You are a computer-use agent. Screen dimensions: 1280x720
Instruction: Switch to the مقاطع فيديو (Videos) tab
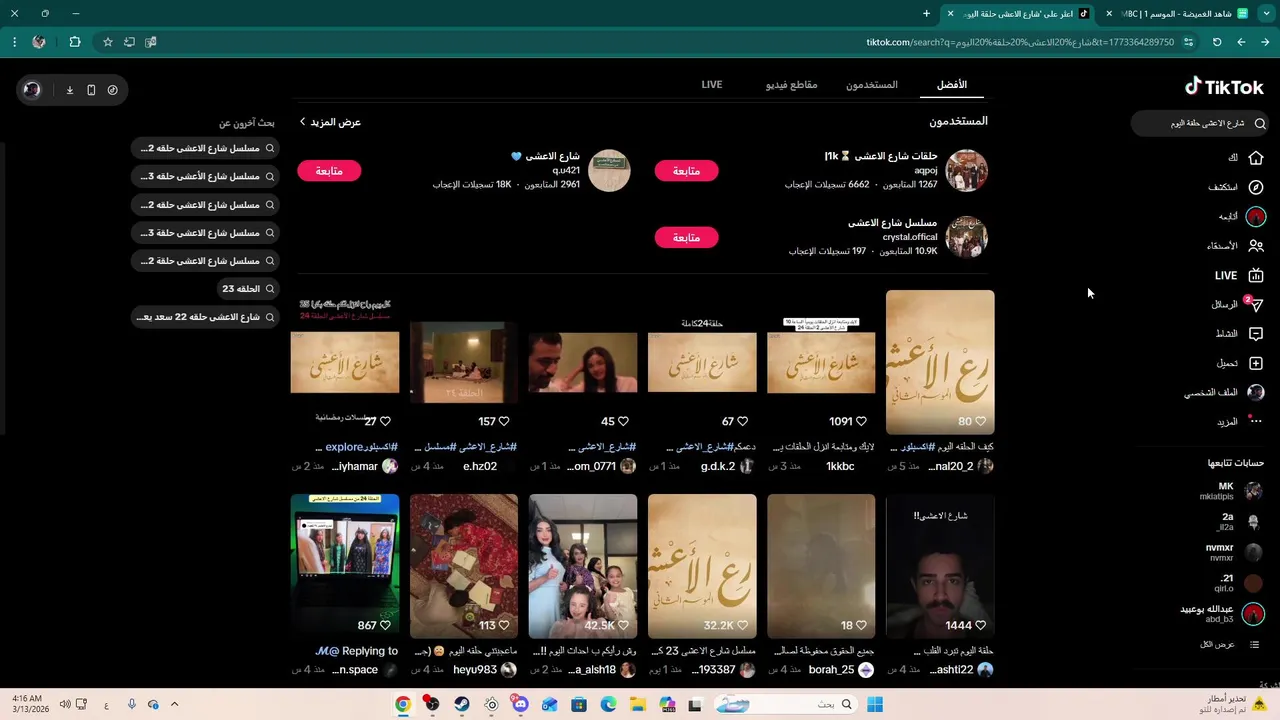[x=791, y=85]
